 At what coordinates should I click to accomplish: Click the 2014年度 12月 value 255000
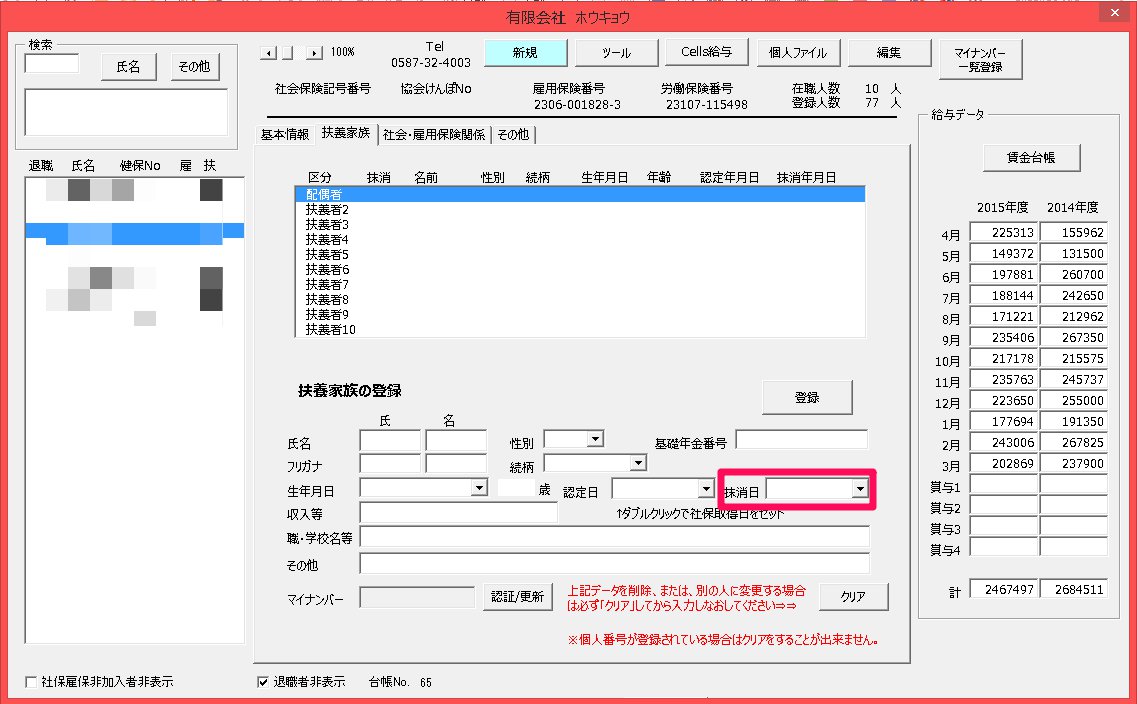tap(1074, 401)
